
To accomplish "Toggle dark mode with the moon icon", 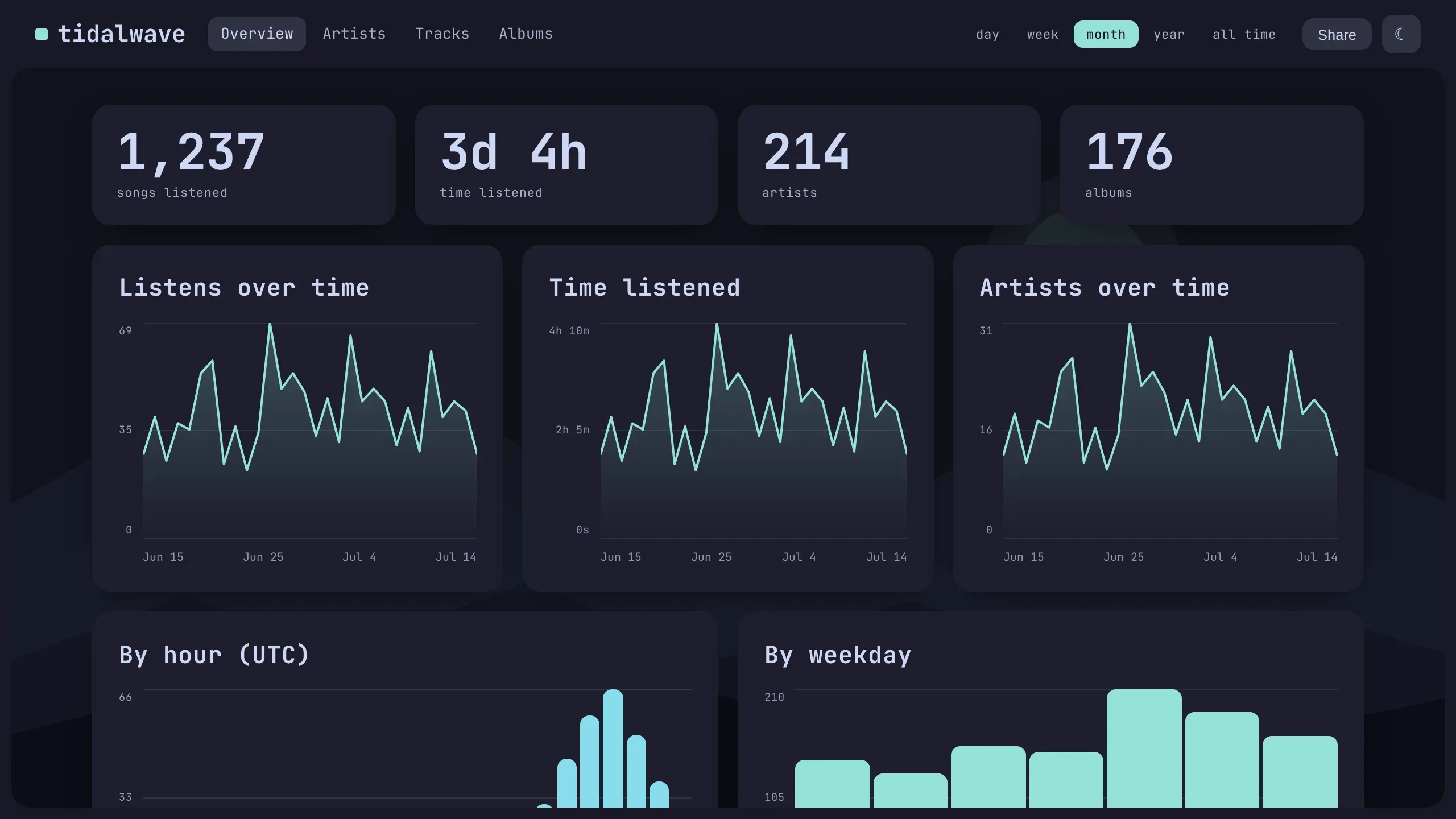I will pos(1401,34).
